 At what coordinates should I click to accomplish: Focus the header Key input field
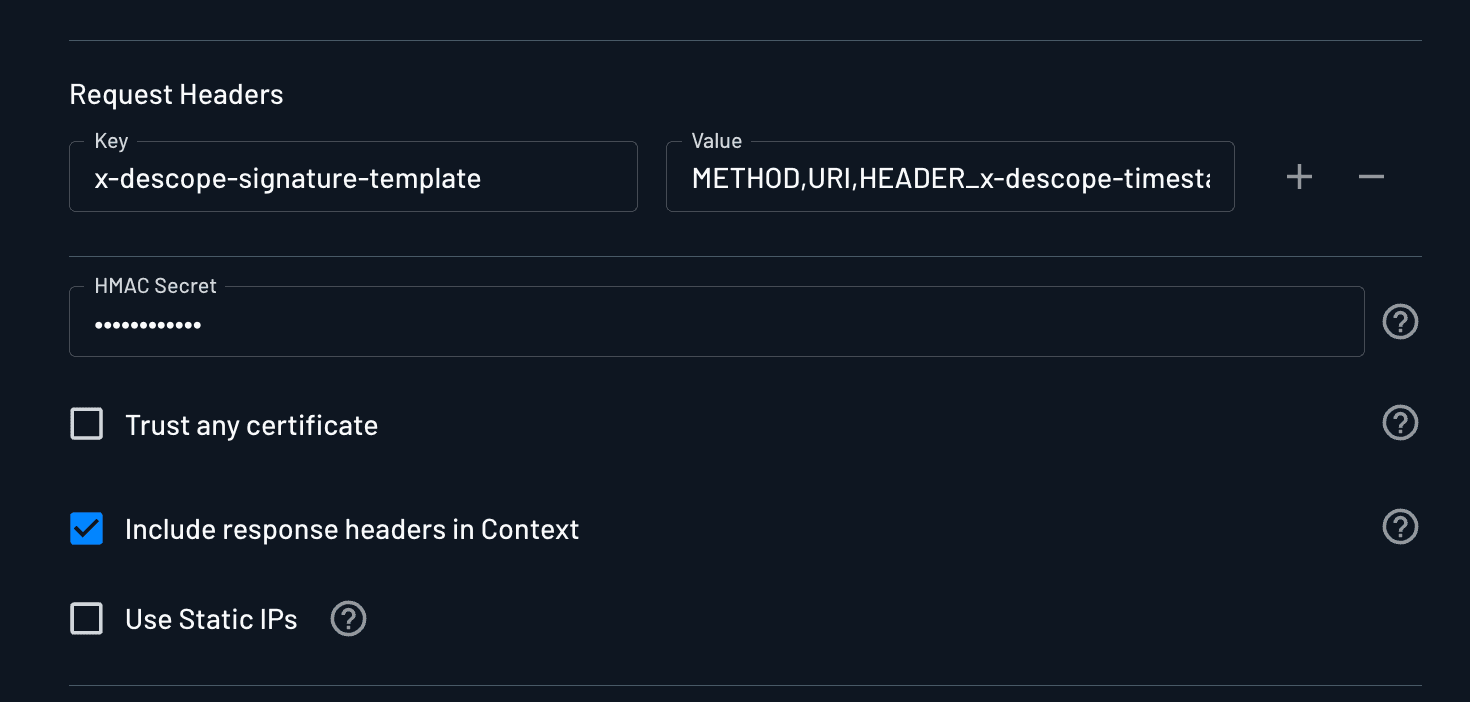click(x=353, y=177)
